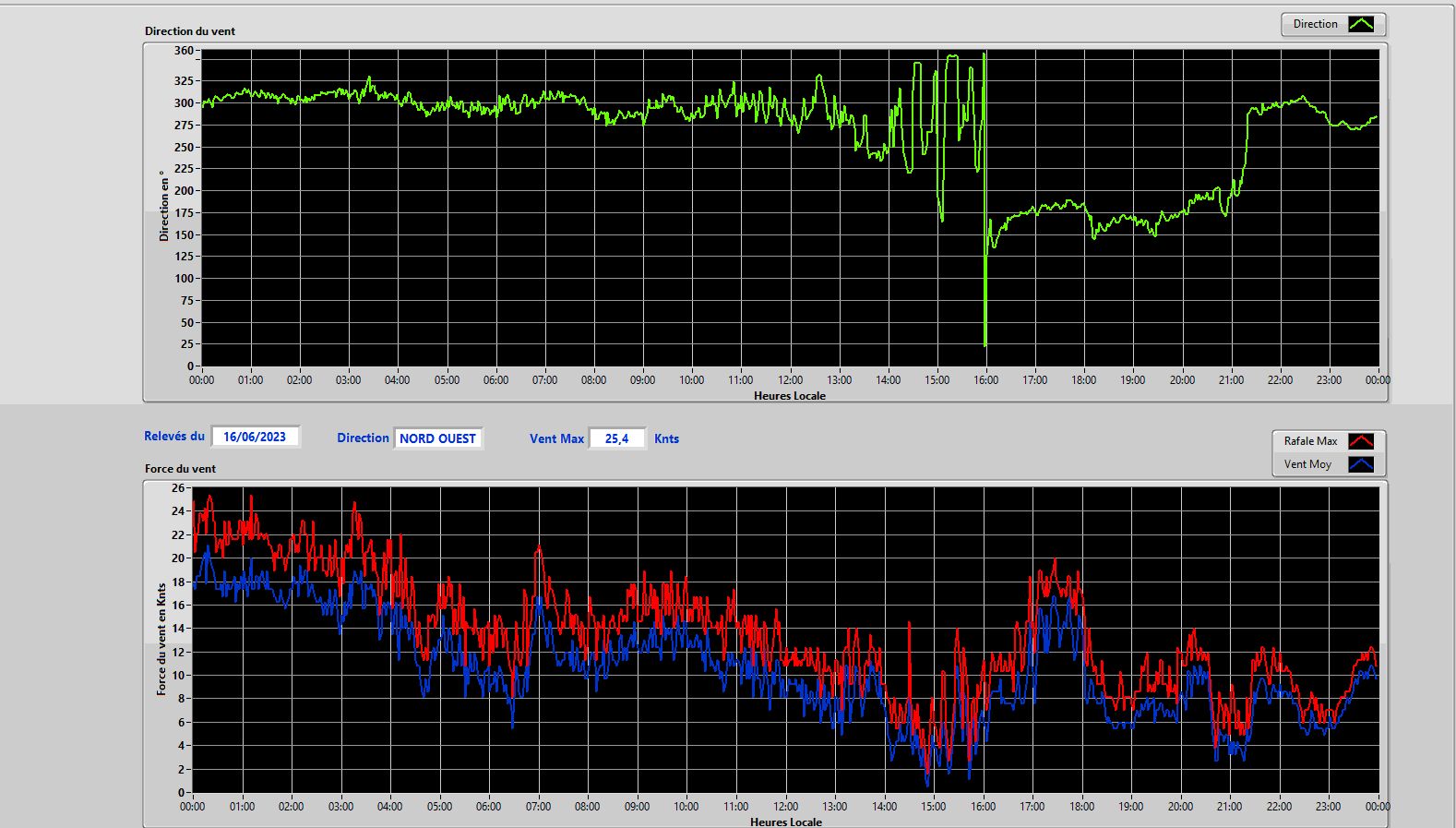Click the 'Direction du vent' chart title
Screen dimensions: 1456x828
tap(190, 31)
